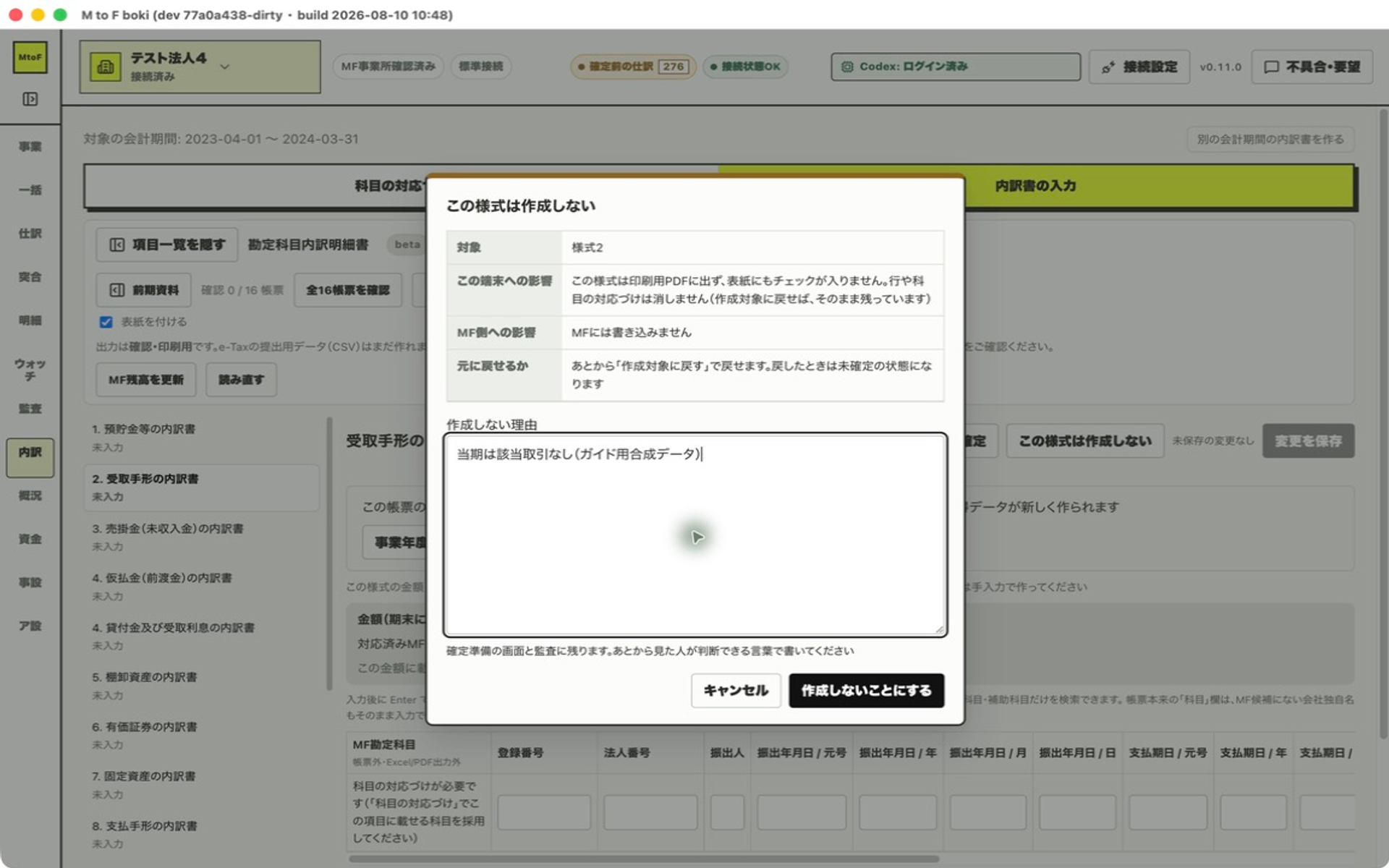Click the 法人番号 input cell
1389x868 pixels.
pos(650,812)
